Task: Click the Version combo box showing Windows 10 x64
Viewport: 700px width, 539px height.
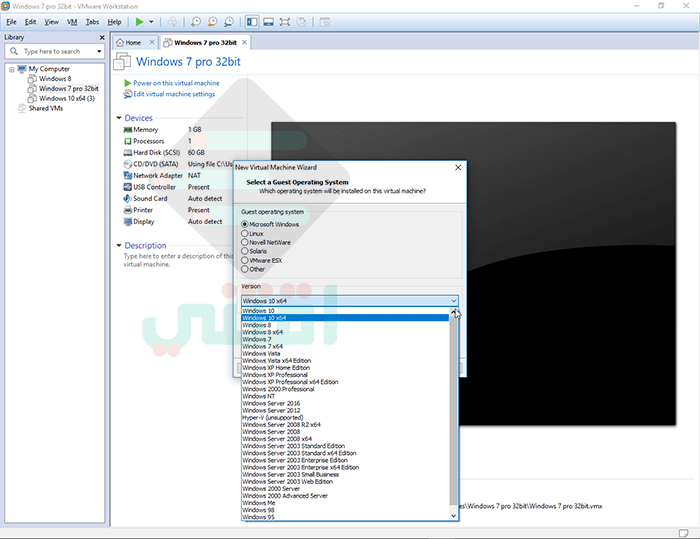Action: click(x=350, y=301)
